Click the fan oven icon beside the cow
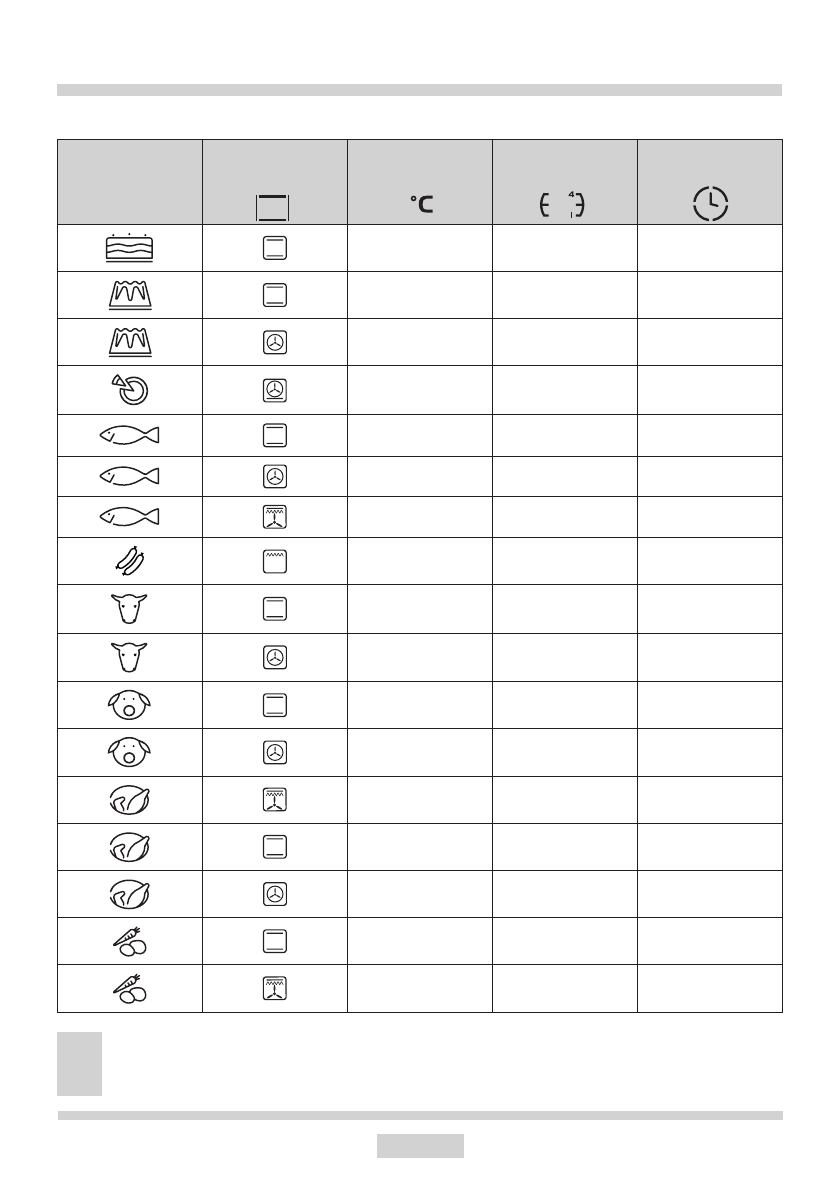The width and height of the screenshot is (839, 1191). coord(274,658)
